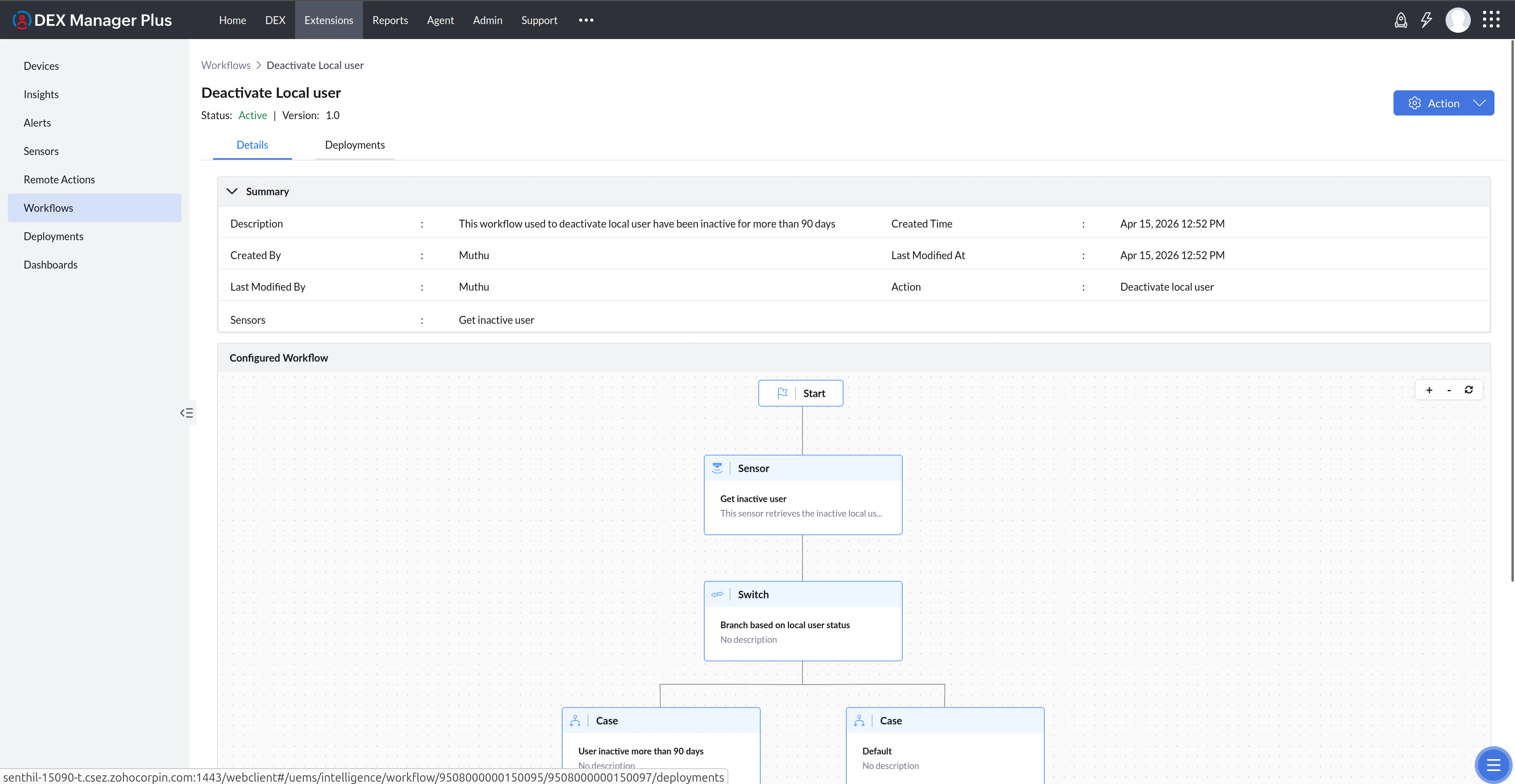This screenshot has width=1515, height=784.
Task: Select the Details tab
Action: [x=252, y=145]
